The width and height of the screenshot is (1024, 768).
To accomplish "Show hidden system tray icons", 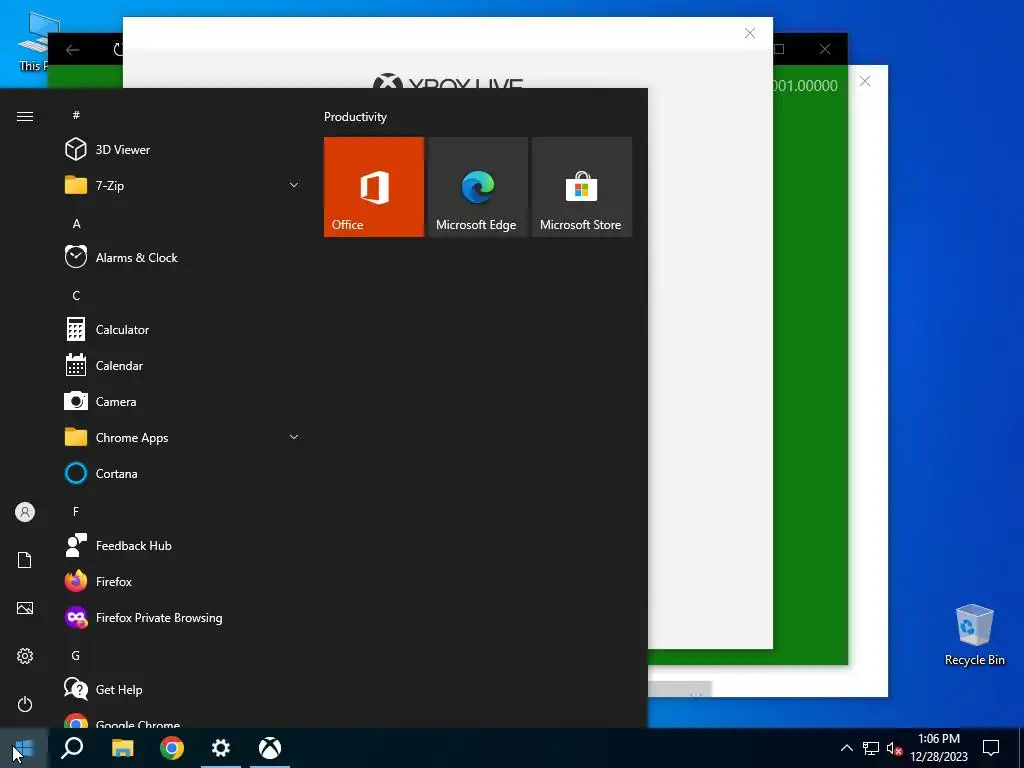I will [846, 748].
